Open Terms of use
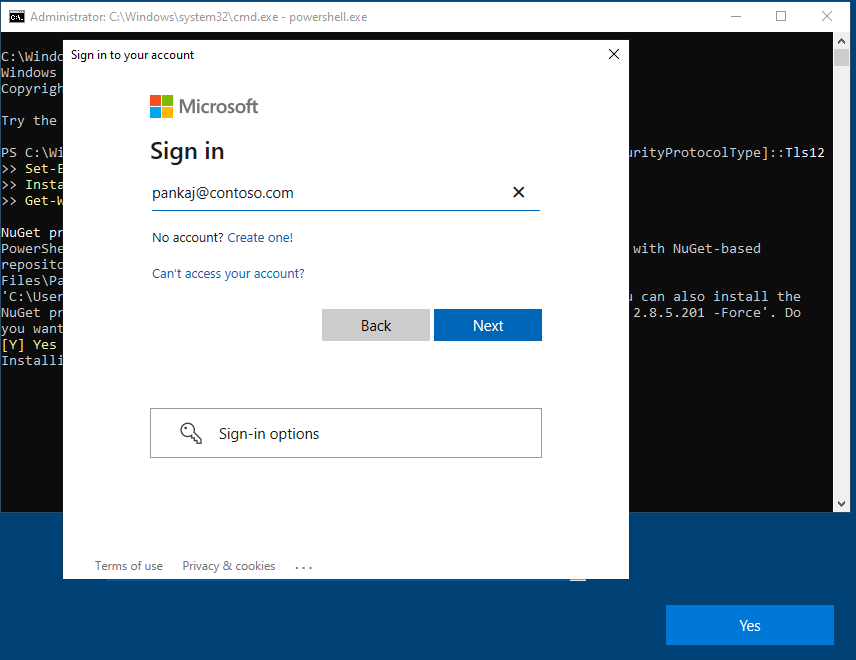This screenshot has height=660, width=856. pos(128,566)
